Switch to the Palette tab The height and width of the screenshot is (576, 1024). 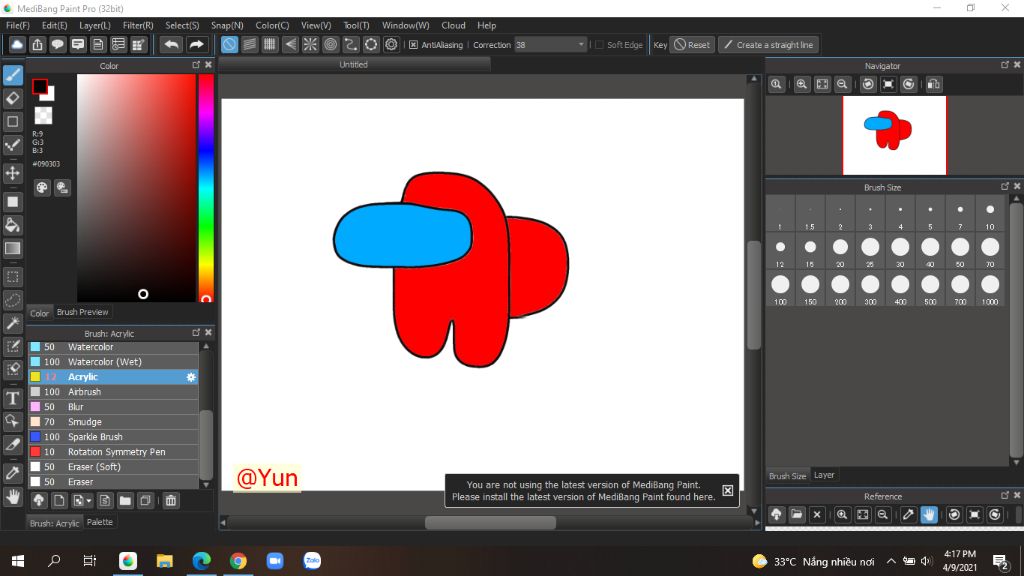100,522
